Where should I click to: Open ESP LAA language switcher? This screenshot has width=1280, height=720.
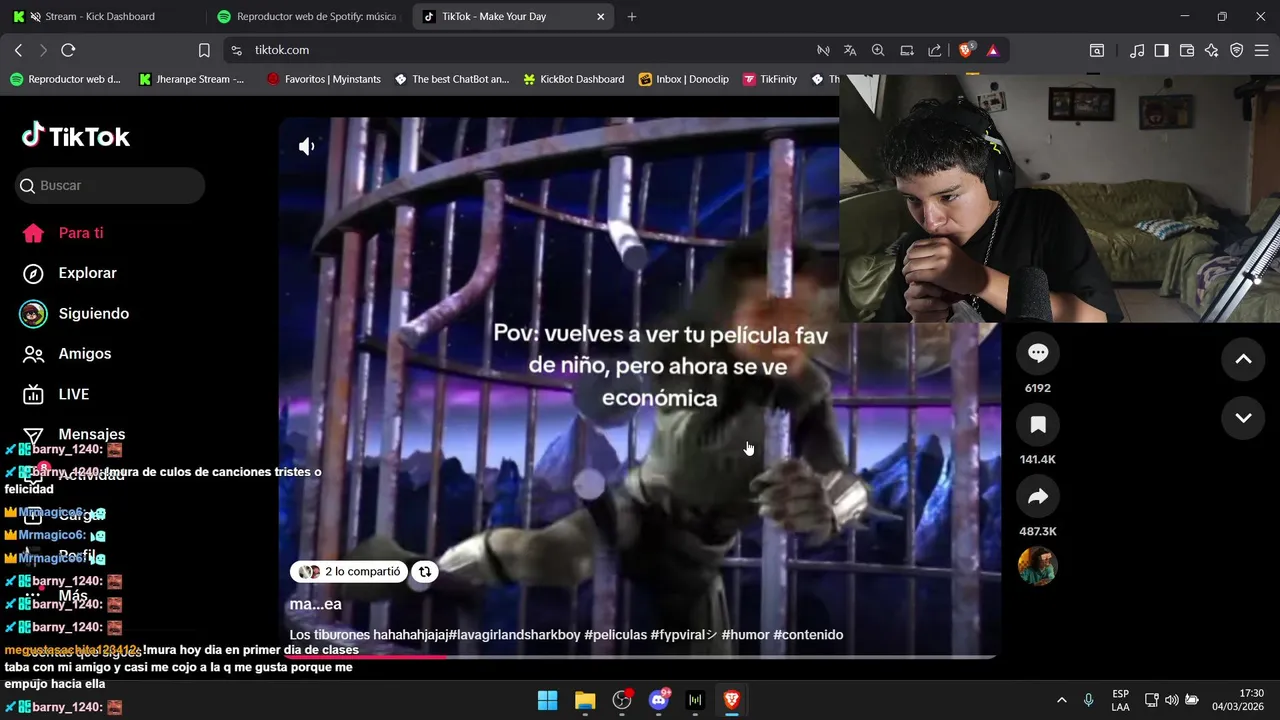pos(1120,700)
